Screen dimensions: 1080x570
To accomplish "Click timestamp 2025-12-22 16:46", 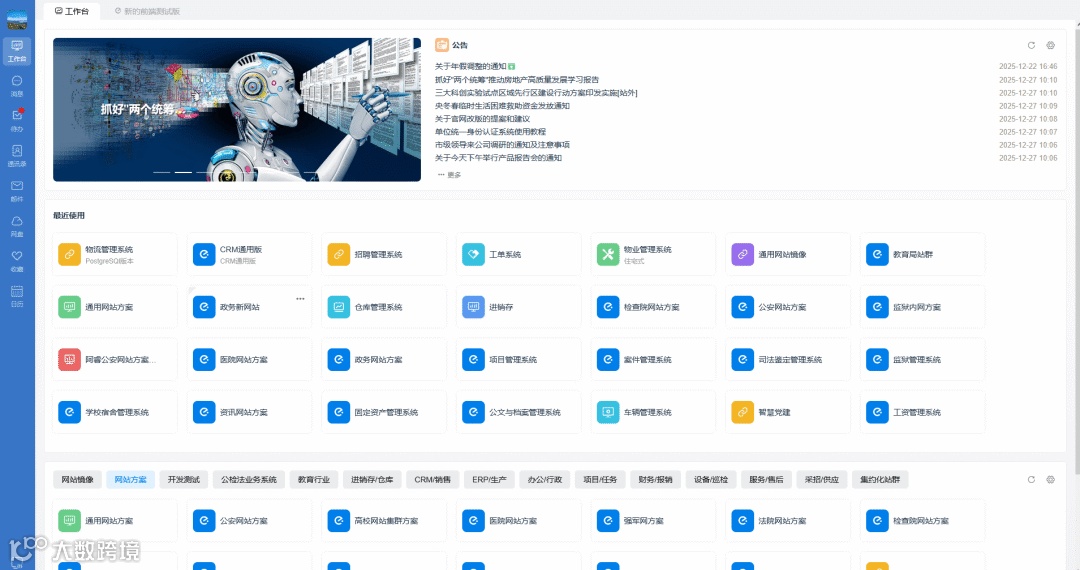I will pos(1028,67).
